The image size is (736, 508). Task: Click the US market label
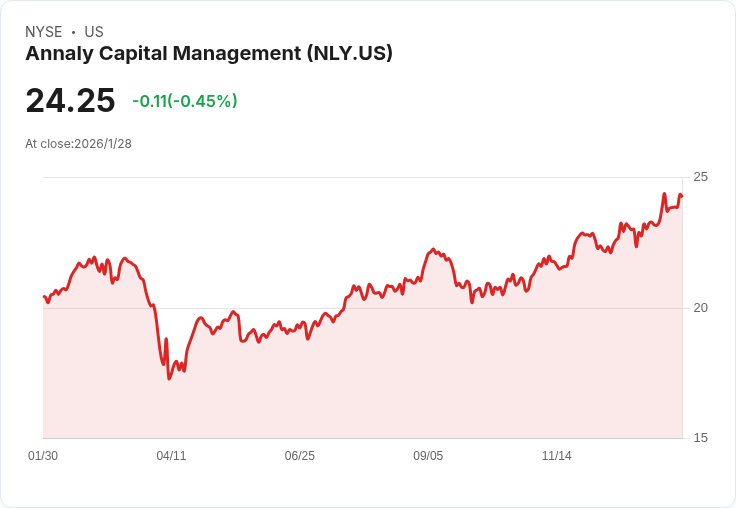pyautogui.click(x=94, y=32)
